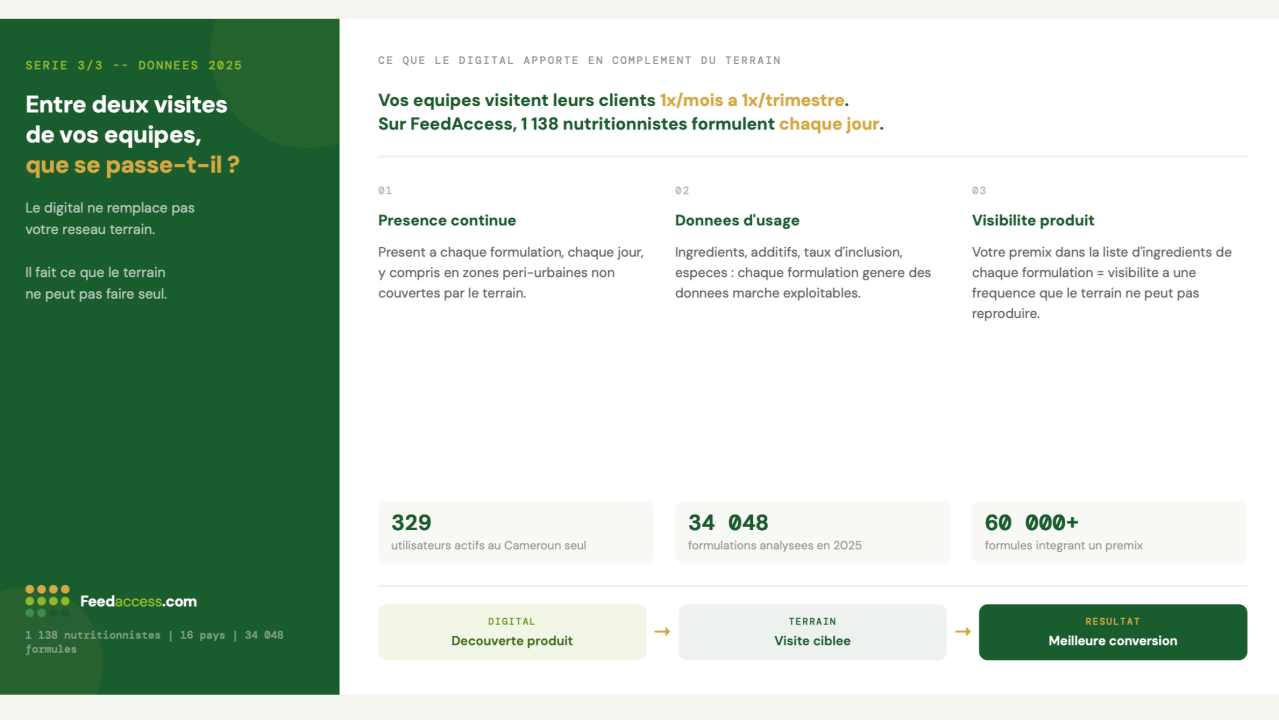1279x720 pixels.
Task: Select the heading Presence continue
Action: pyautogui.click(x=447, y=220)
